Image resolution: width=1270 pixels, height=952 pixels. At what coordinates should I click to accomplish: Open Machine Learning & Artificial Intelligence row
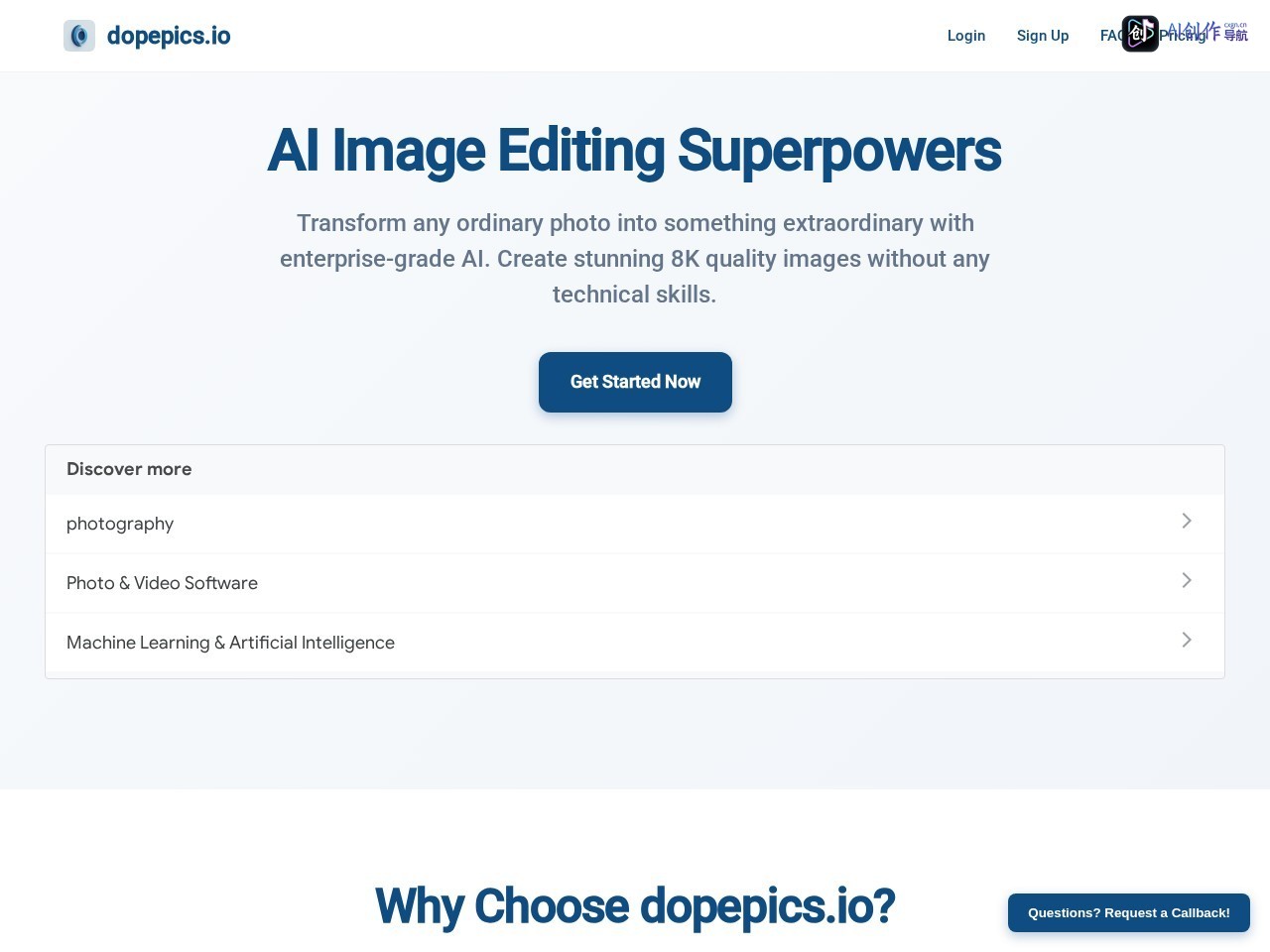pyautogui.click(x=635, y=643)
